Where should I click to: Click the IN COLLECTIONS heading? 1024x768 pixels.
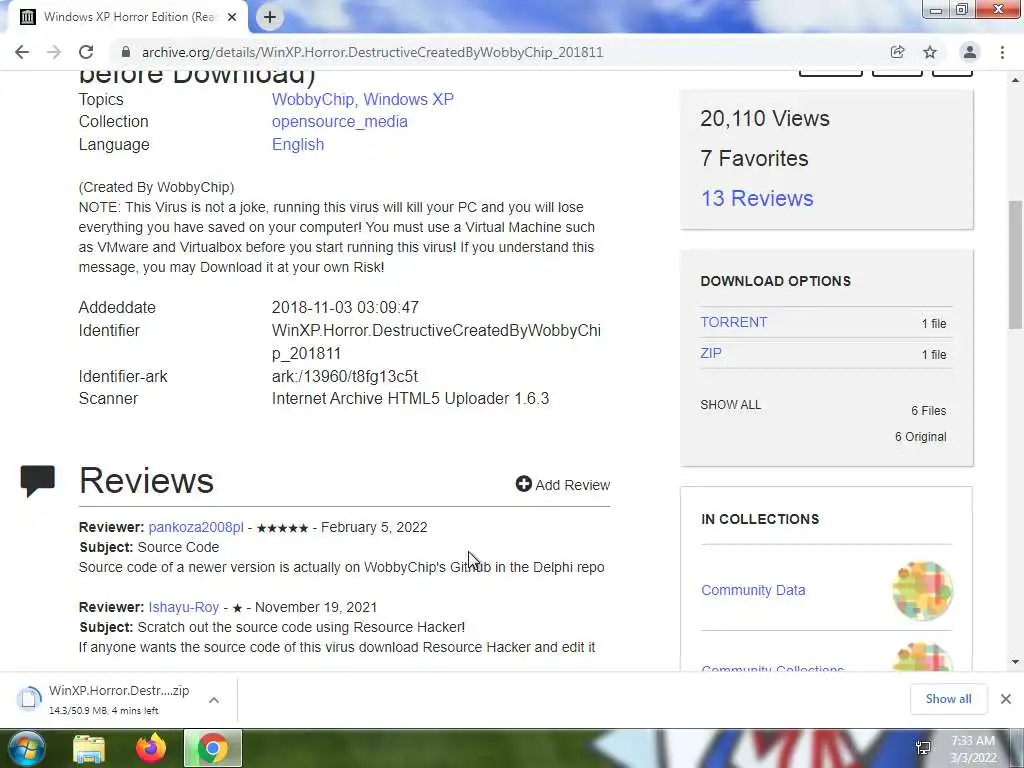tap(760, 519)
